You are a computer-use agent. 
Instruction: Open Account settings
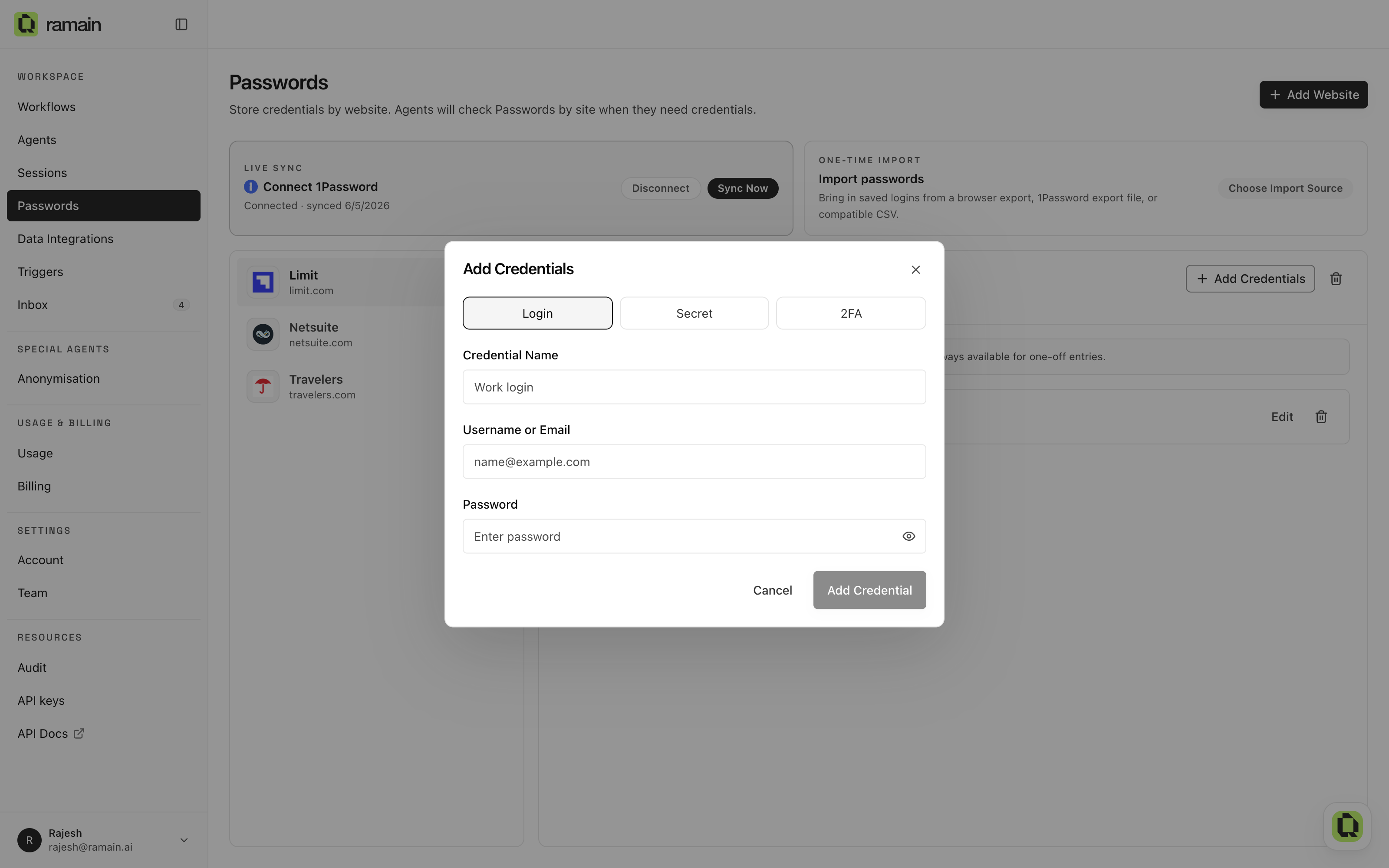(x=103, y=560)
